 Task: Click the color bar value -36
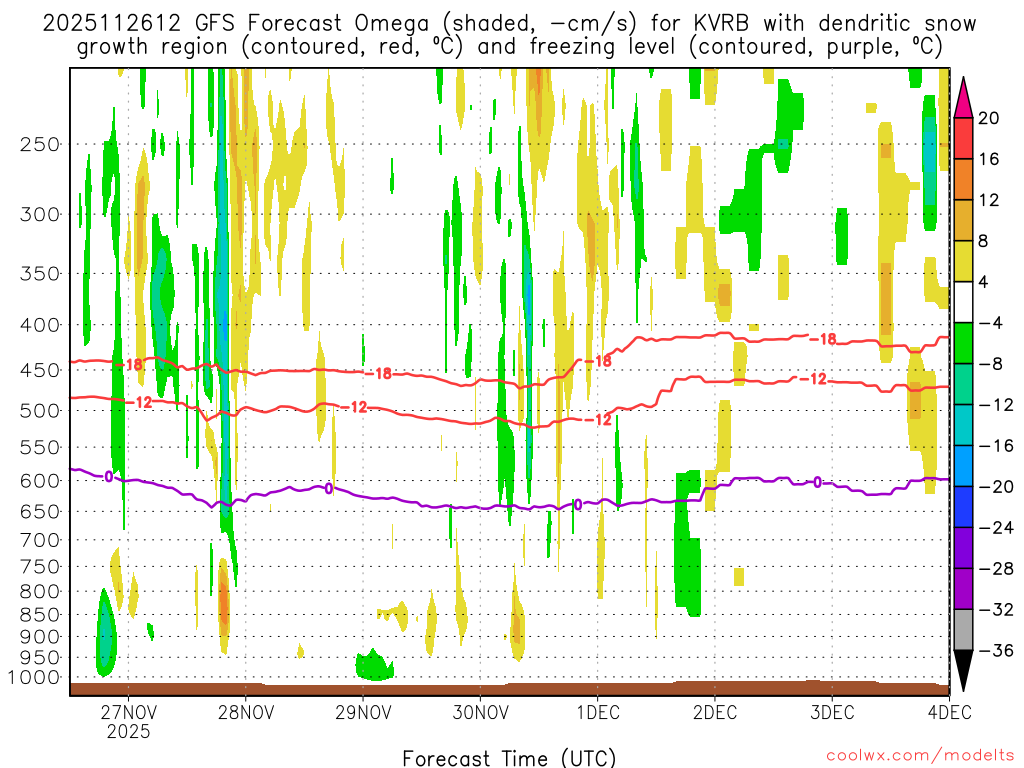click(996, 650)
